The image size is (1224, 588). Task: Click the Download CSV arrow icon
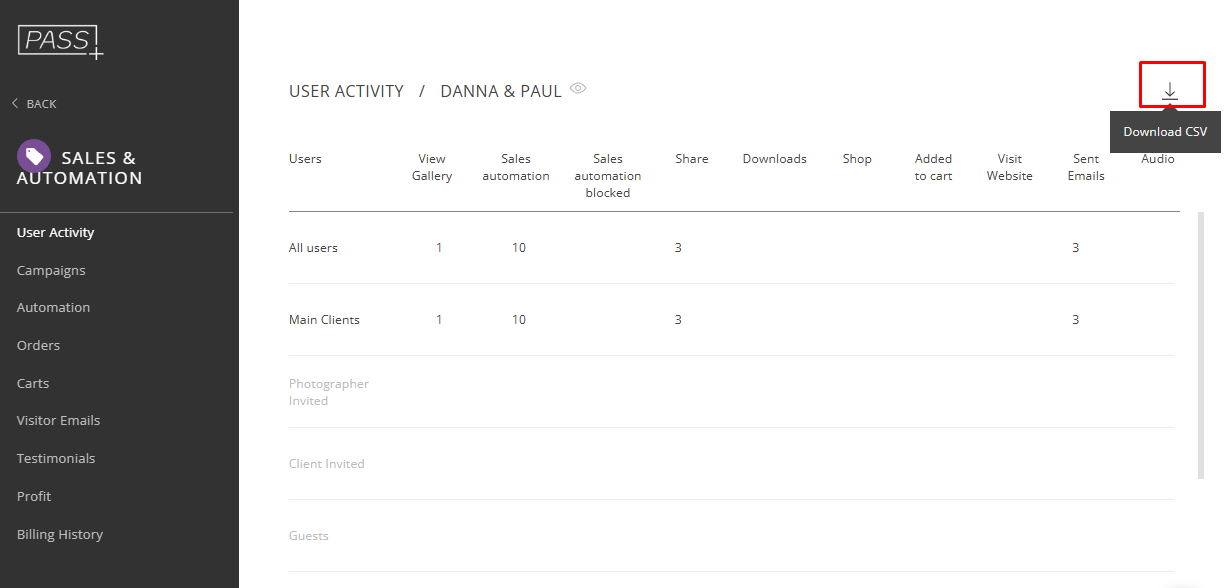pyautogui.click(x=1170, y=91)
